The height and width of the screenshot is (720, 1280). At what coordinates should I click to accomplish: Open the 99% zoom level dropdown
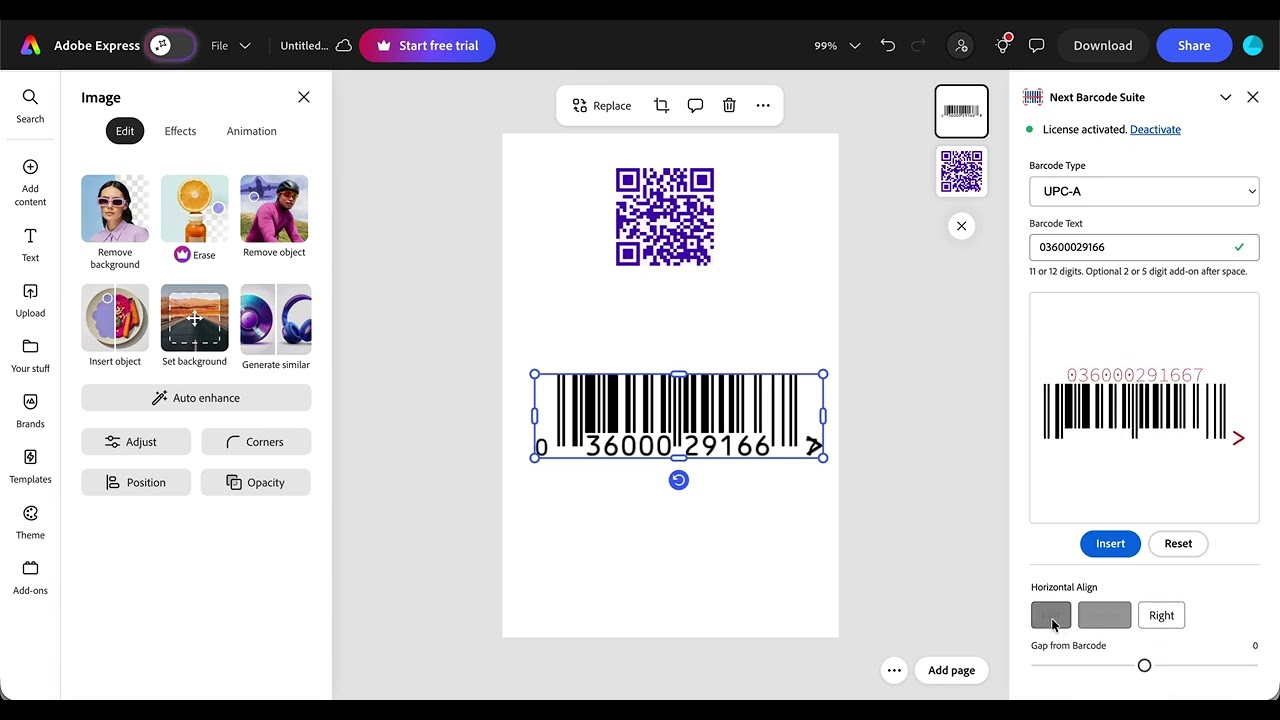coord(837,45)
